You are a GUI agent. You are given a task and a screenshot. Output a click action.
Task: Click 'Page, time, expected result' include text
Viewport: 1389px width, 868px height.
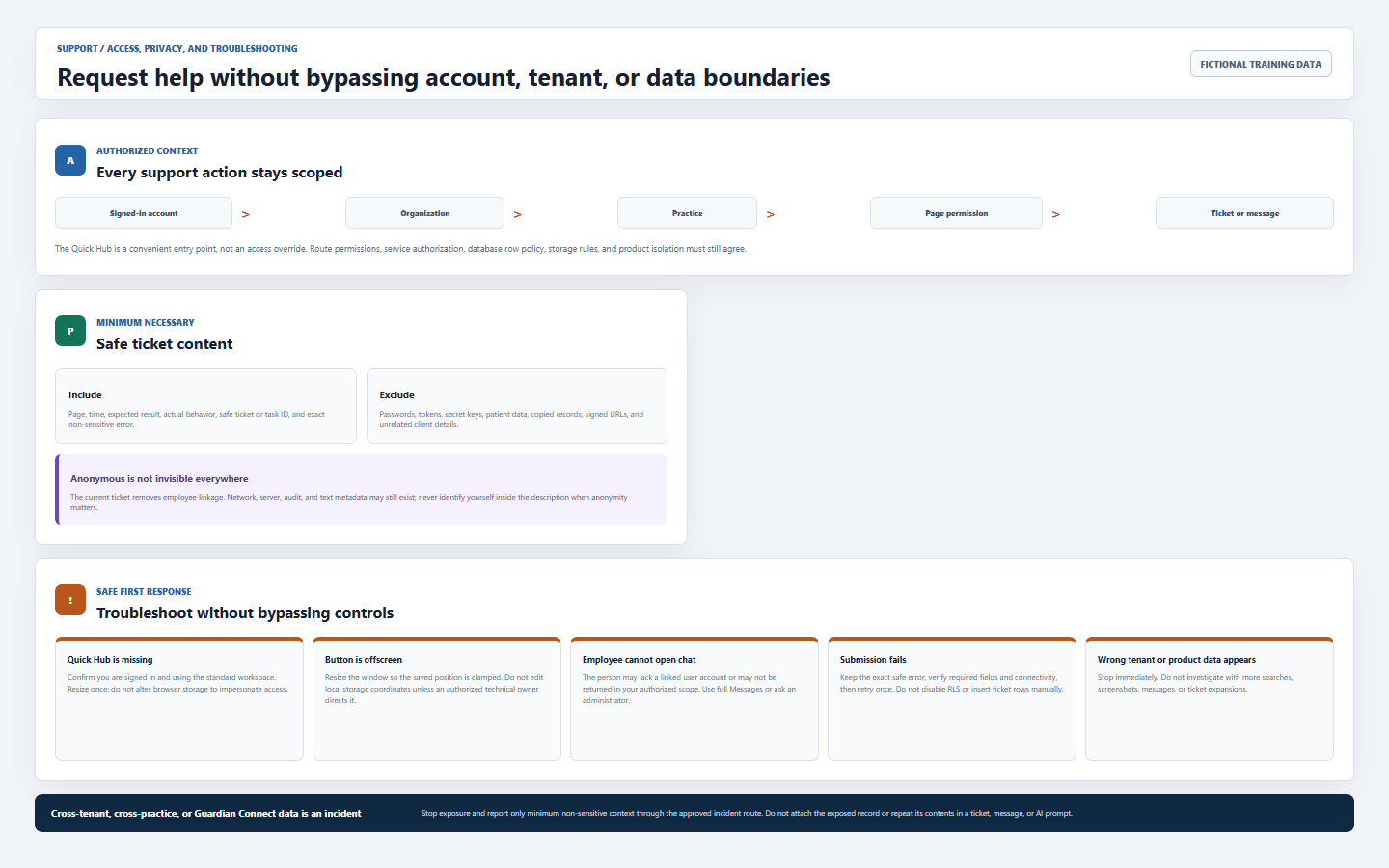197,420
